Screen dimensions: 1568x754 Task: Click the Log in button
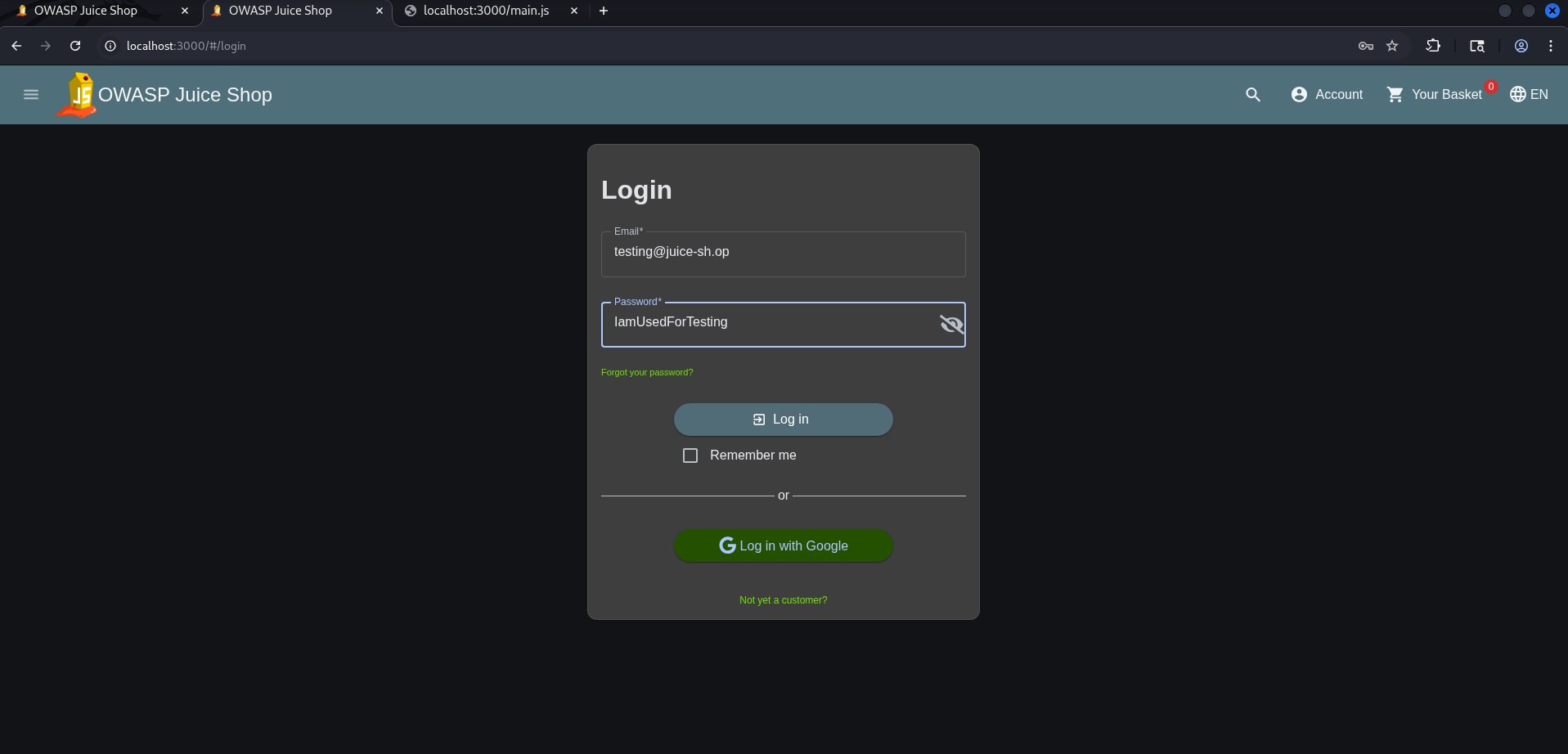(784, 420)
